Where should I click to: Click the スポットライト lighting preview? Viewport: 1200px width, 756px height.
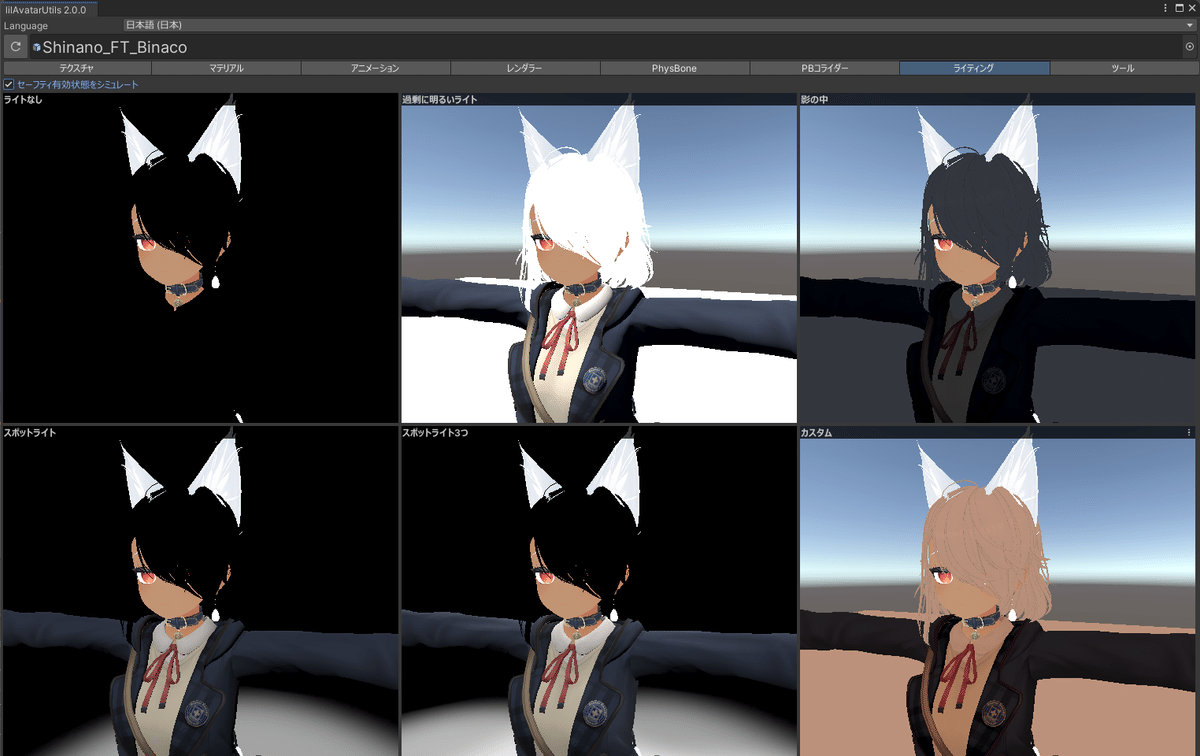click(x=200, y=590)
